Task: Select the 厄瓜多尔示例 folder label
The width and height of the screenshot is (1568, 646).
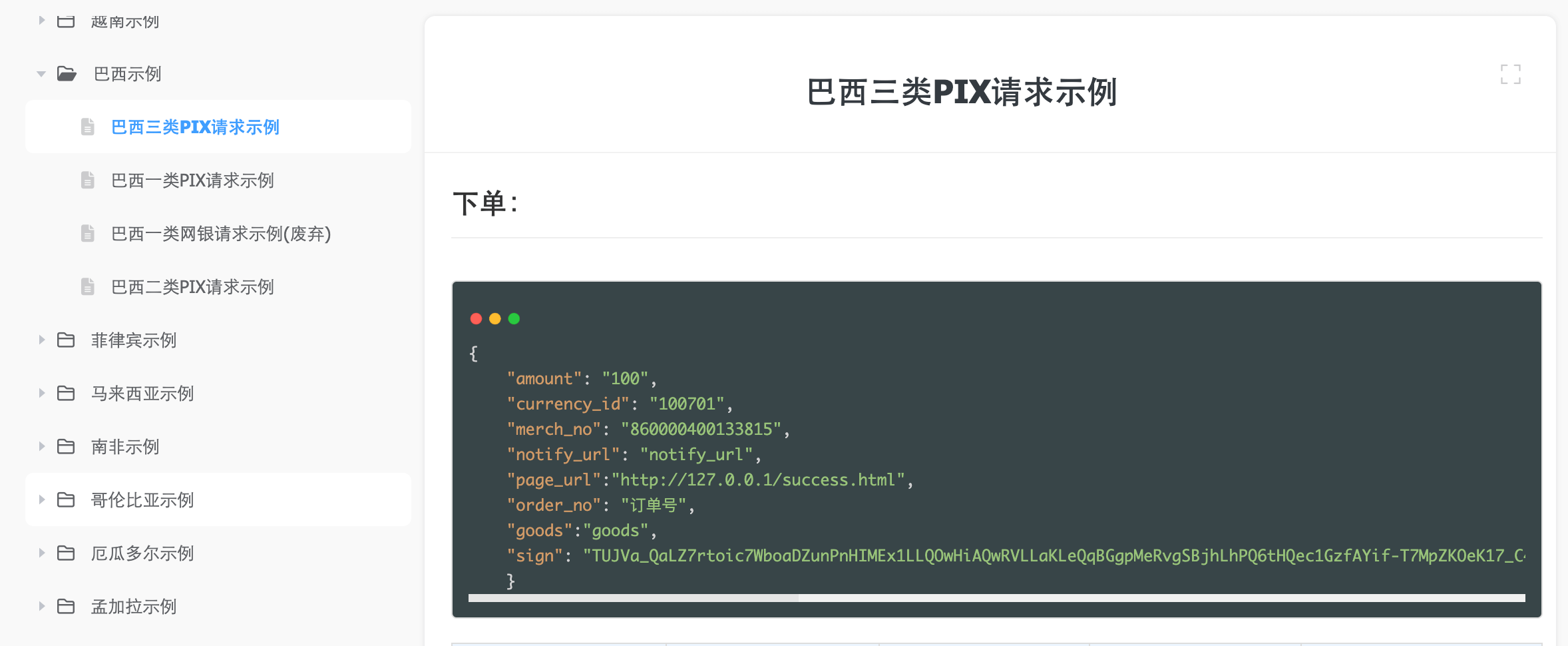Action: [142, 553]
